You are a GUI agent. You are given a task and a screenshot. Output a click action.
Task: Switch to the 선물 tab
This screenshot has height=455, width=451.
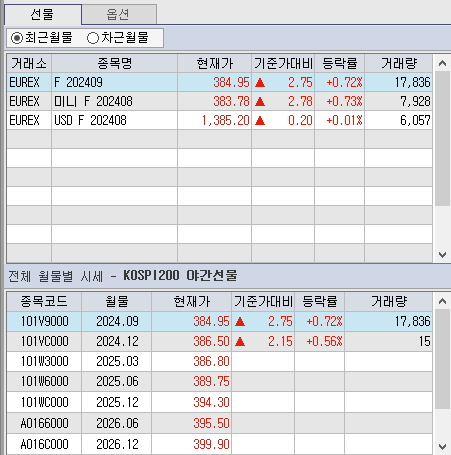tap(43, 14)
